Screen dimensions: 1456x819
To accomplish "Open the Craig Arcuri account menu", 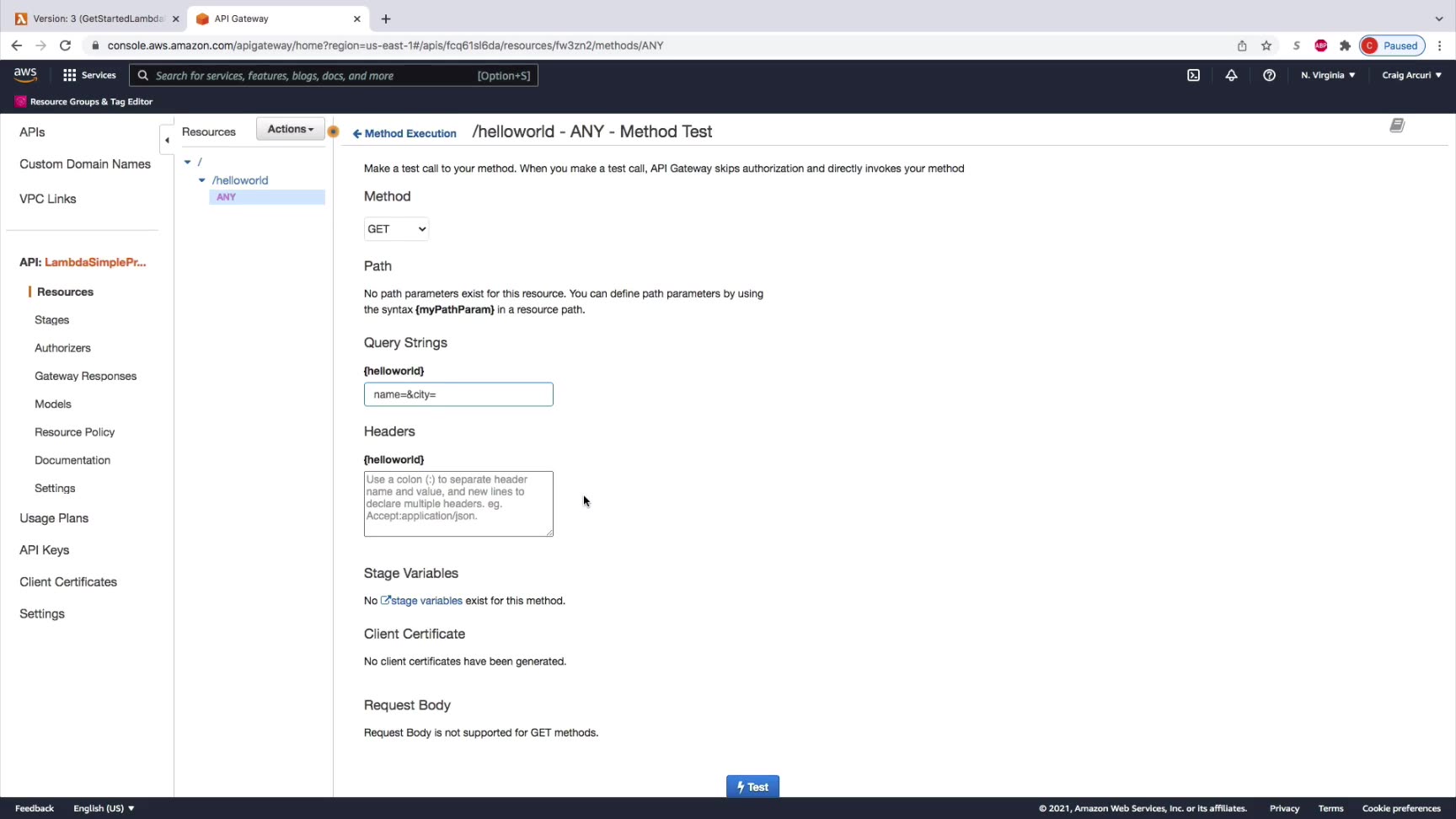I will (1412, 75).
